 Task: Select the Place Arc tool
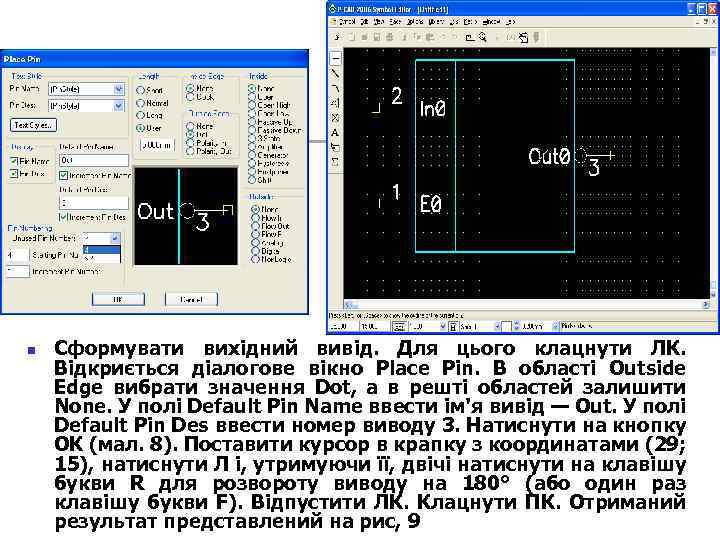[336, 88]
